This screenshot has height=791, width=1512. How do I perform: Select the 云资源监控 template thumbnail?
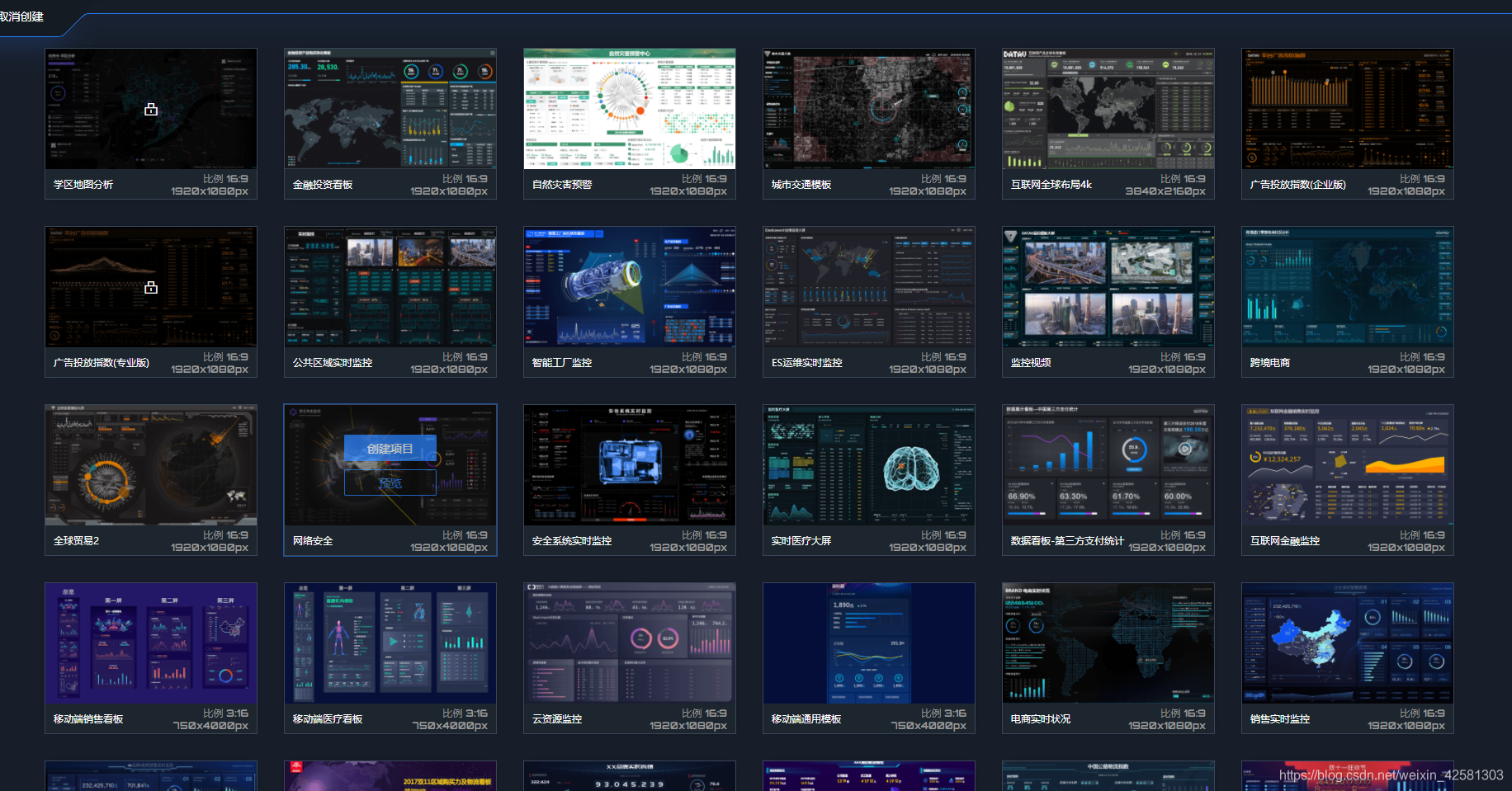[630, 643]
